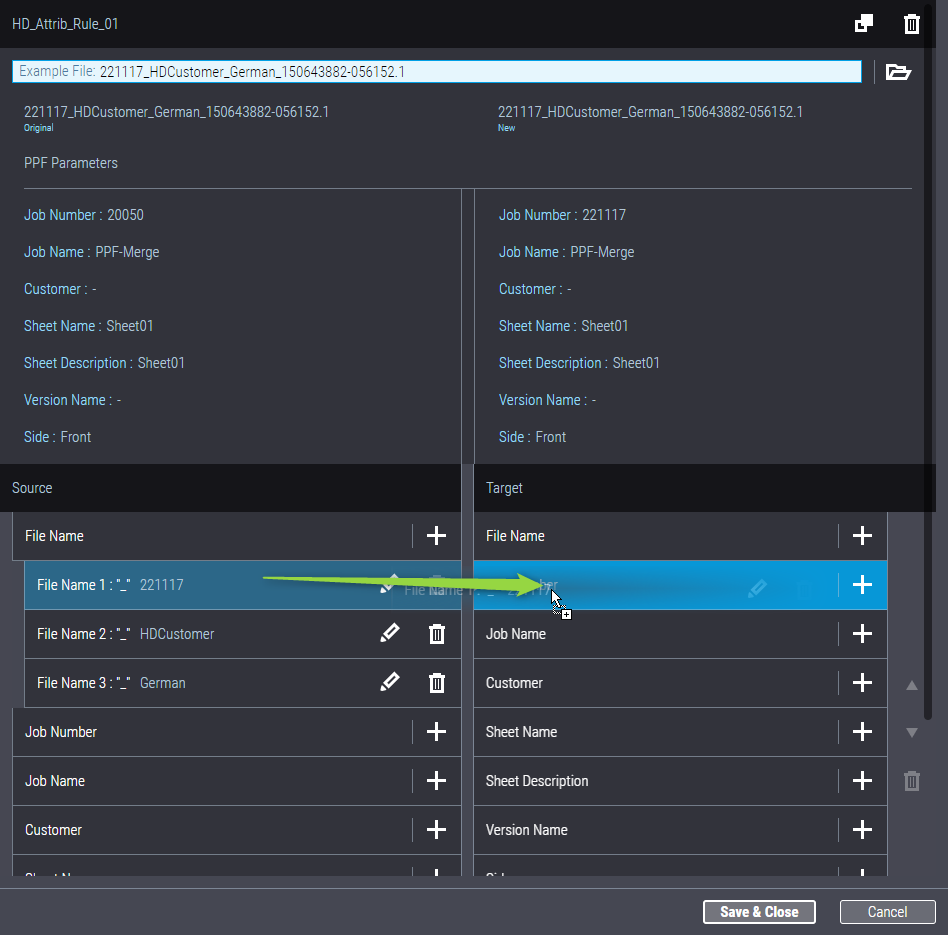Open the example file folder browser
Screen dimensions: 948x935
(x=898, y=72)
